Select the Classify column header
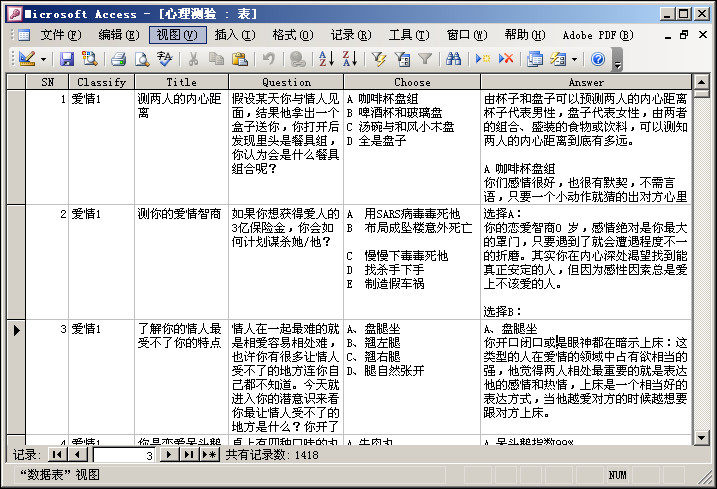Viewport: 717px width, 489px height. coord(102,82)
